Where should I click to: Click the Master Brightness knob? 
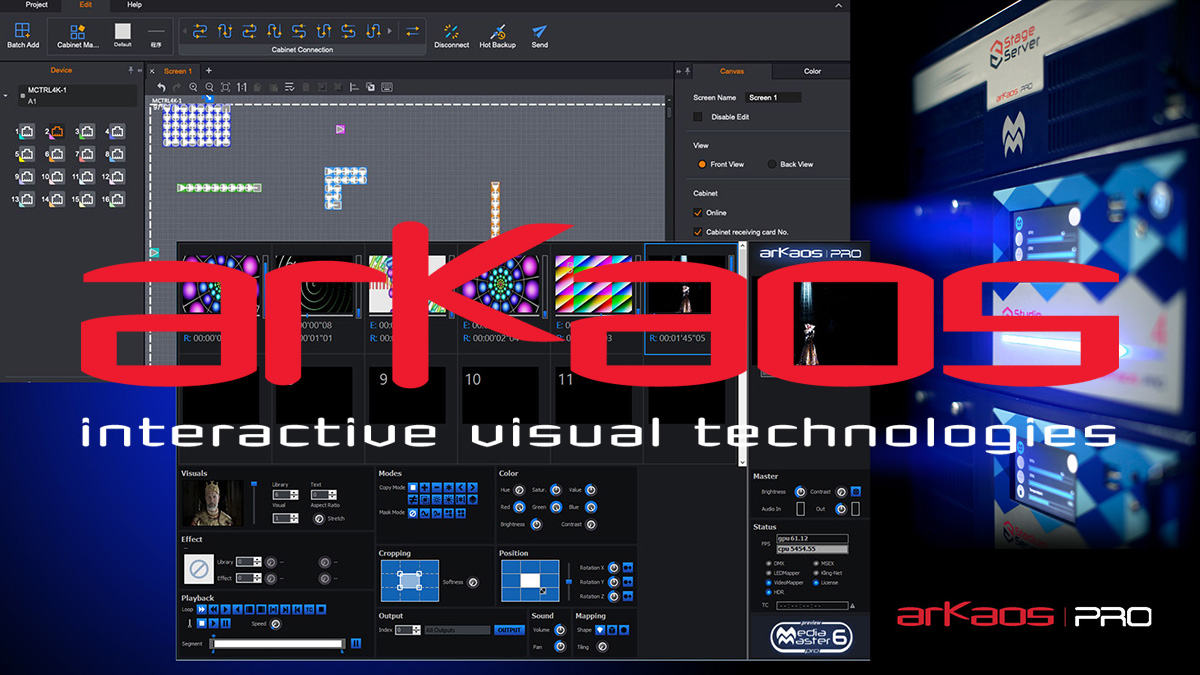pos(800,492)
